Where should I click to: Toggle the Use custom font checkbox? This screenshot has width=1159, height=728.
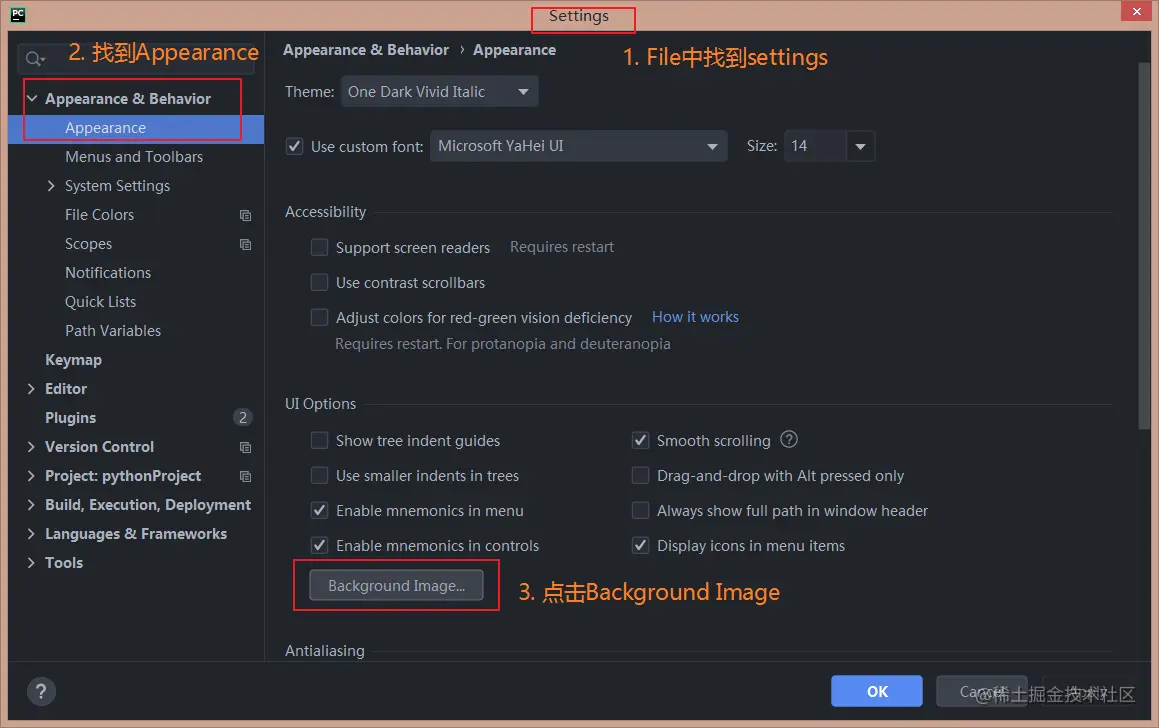click(x=294, y=146)
